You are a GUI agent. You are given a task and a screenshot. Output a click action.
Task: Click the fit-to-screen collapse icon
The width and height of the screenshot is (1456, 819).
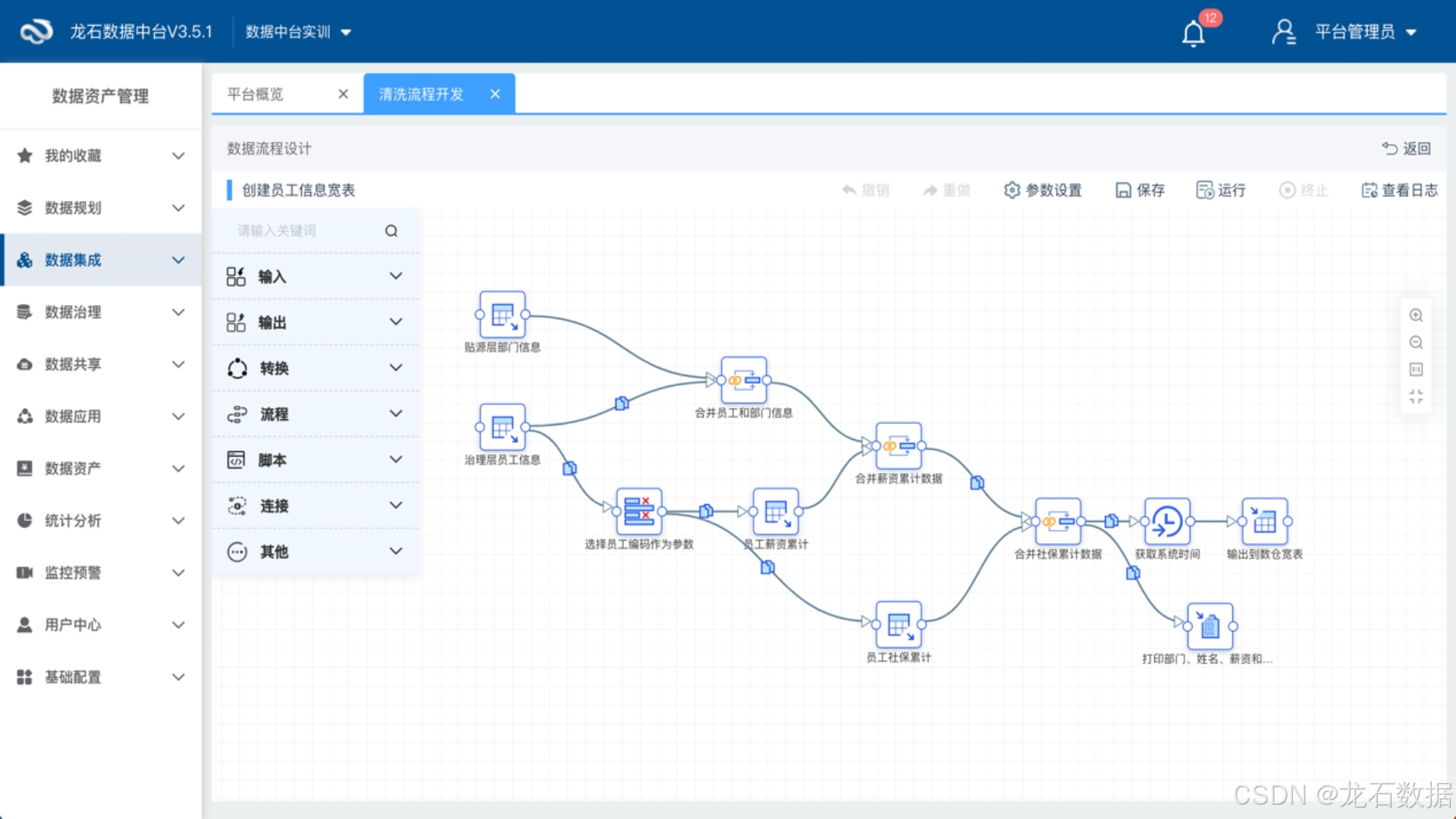point(1416,397)
